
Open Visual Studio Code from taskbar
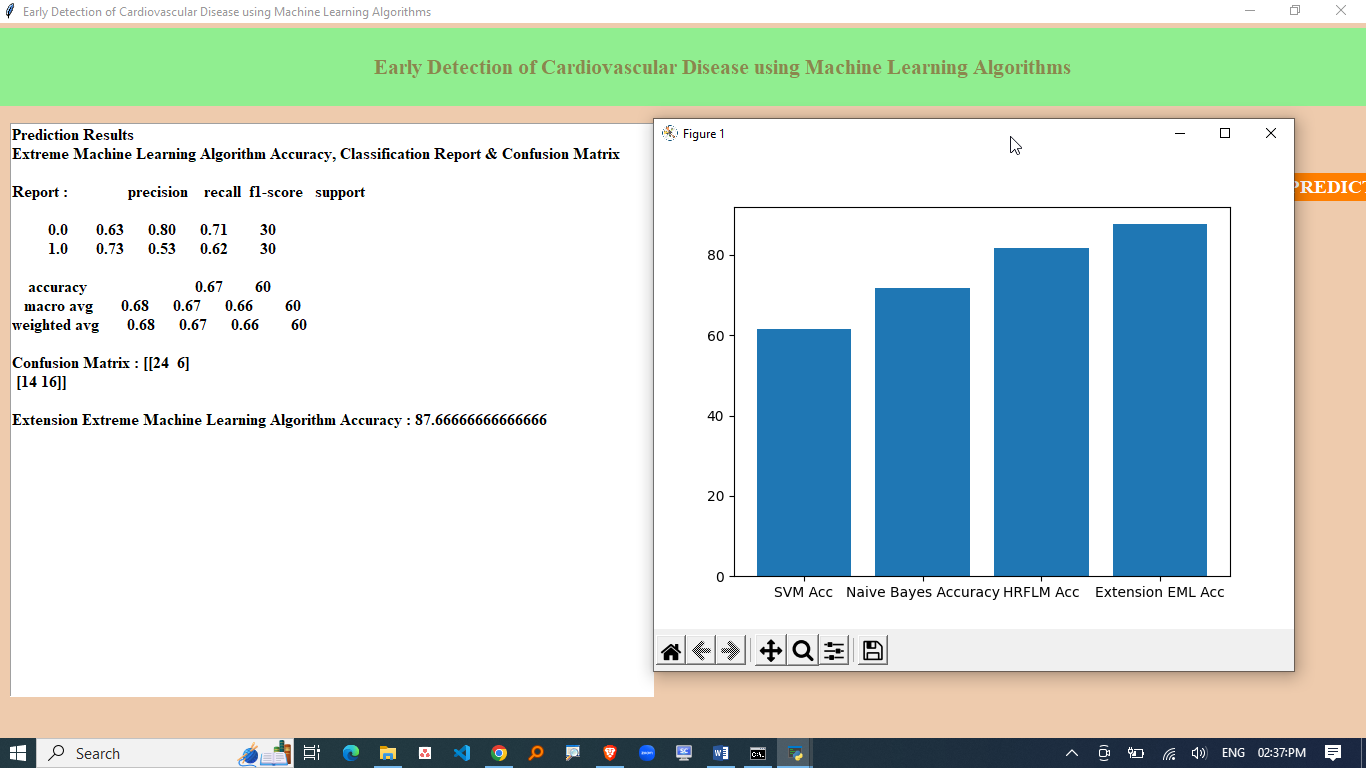(461, 753)
